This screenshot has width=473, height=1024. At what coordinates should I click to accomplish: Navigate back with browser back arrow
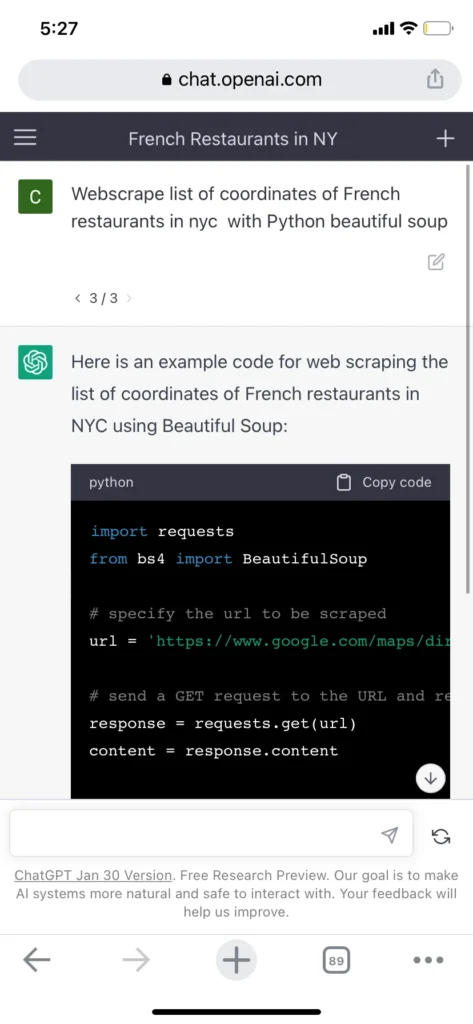click(x=37, y=960)
